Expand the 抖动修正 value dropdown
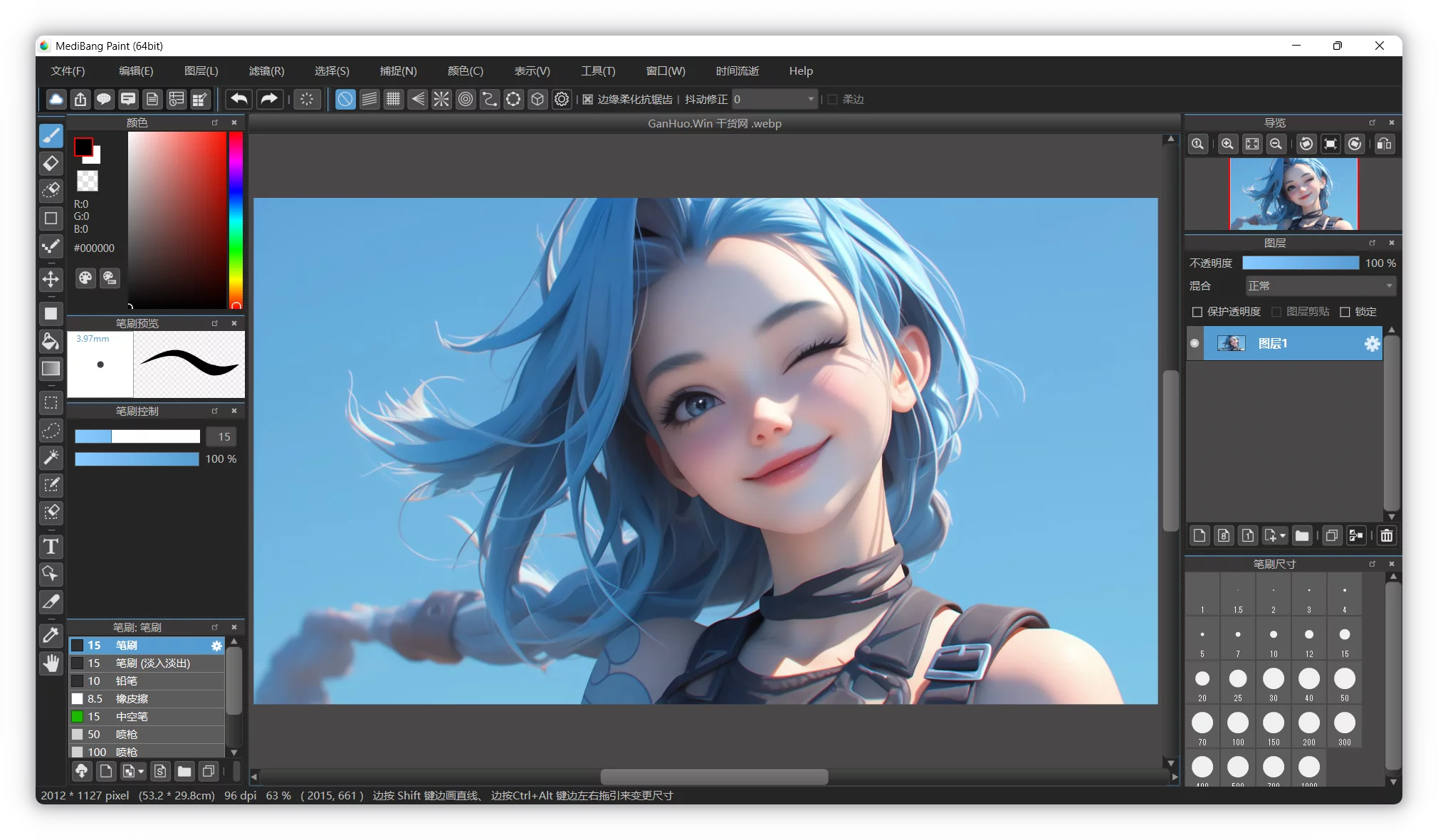The height and width of the screenshot is (840, 1438). point(811,99)
